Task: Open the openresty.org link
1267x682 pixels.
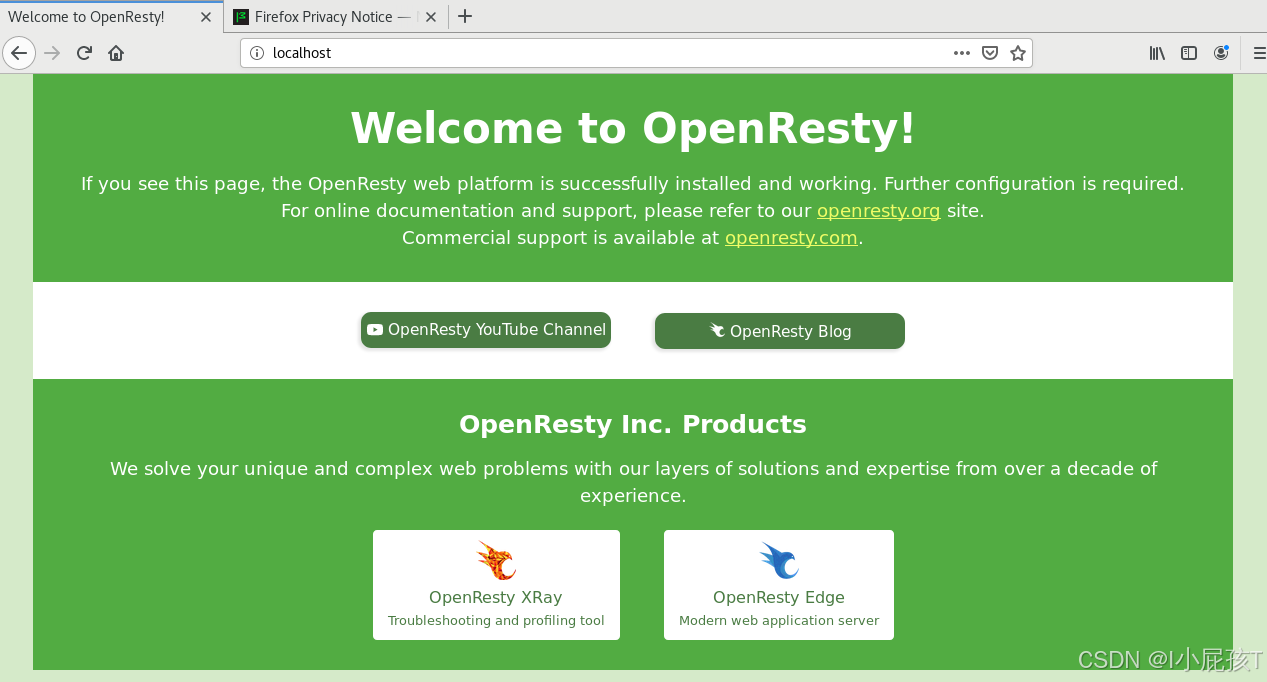Action: tap(878, 211)
